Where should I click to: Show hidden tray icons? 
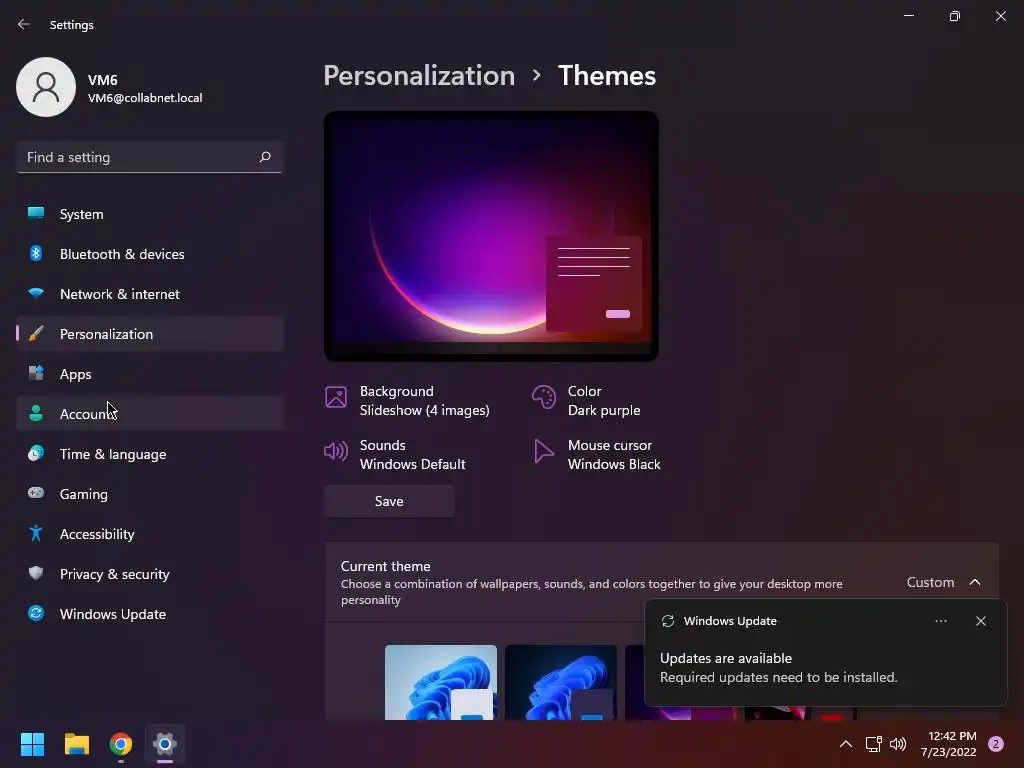[845, 744]
